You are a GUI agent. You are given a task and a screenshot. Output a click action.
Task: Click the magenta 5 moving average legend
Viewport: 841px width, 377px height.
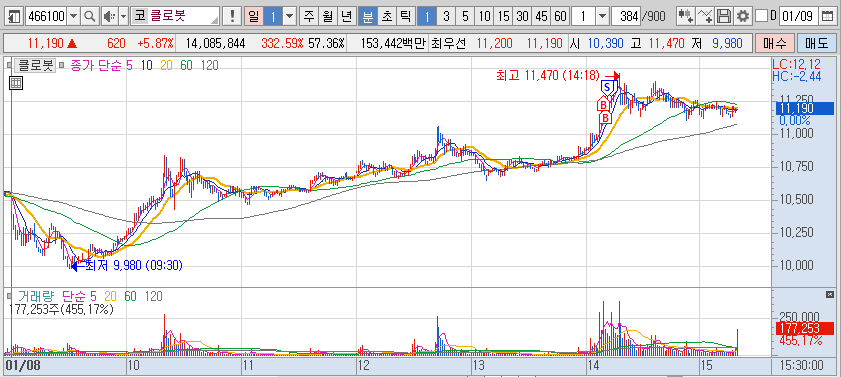click(x=129, y=65)
